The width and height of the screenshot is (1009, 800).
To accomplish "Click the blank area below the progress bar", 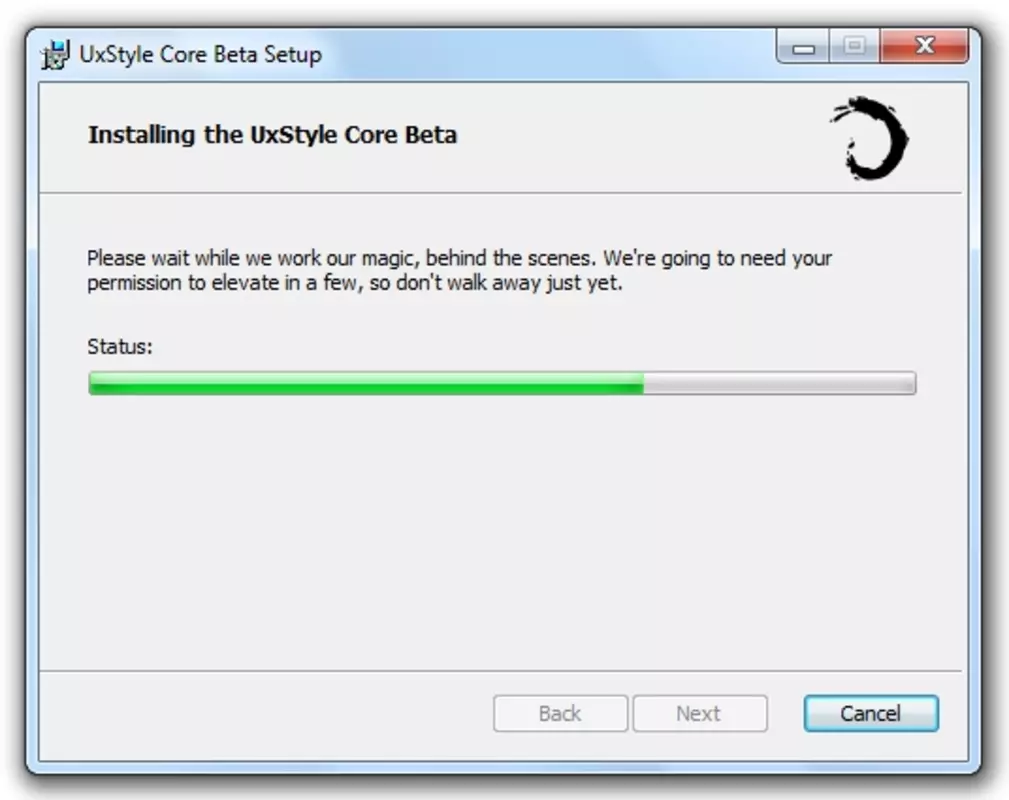I will 502,528.
